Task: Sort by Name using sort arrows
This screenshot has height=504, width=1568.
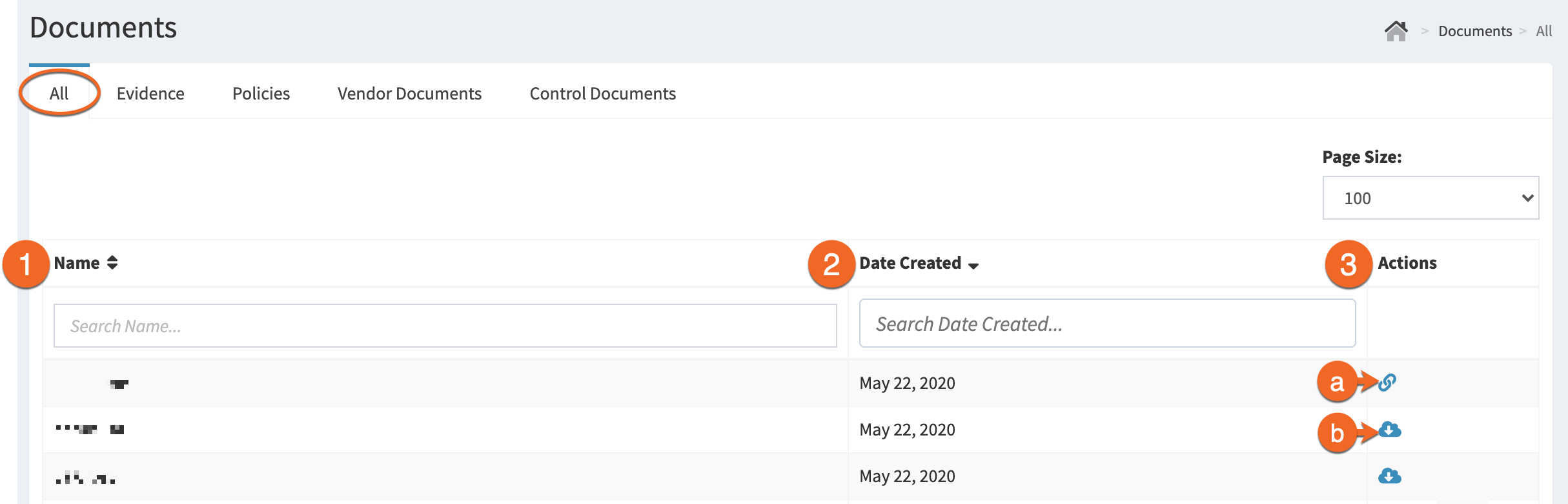Action: (112, 262)
